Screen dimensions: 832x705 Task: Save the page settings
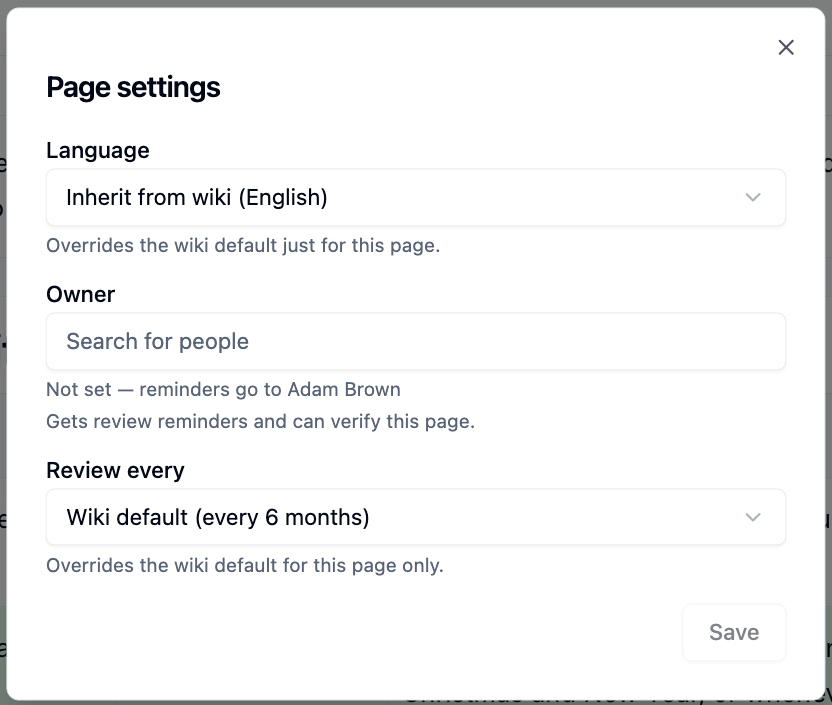[x=734, y=632]
